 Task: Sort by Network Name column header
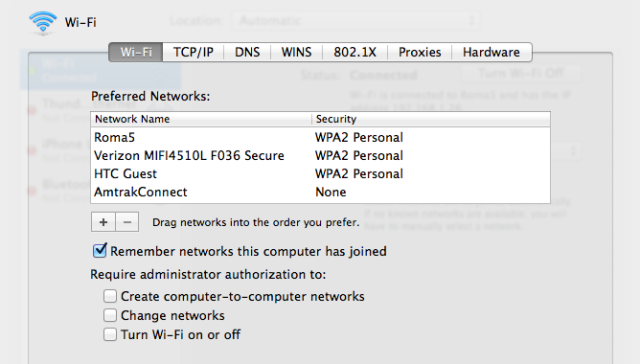[201, 119]
